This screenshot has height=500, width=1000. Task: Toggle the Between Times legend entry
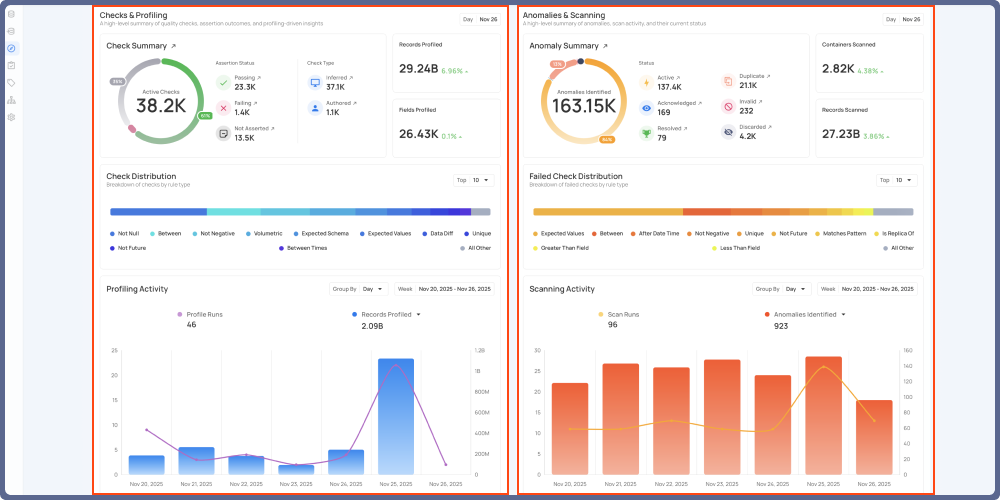[304, 248]
